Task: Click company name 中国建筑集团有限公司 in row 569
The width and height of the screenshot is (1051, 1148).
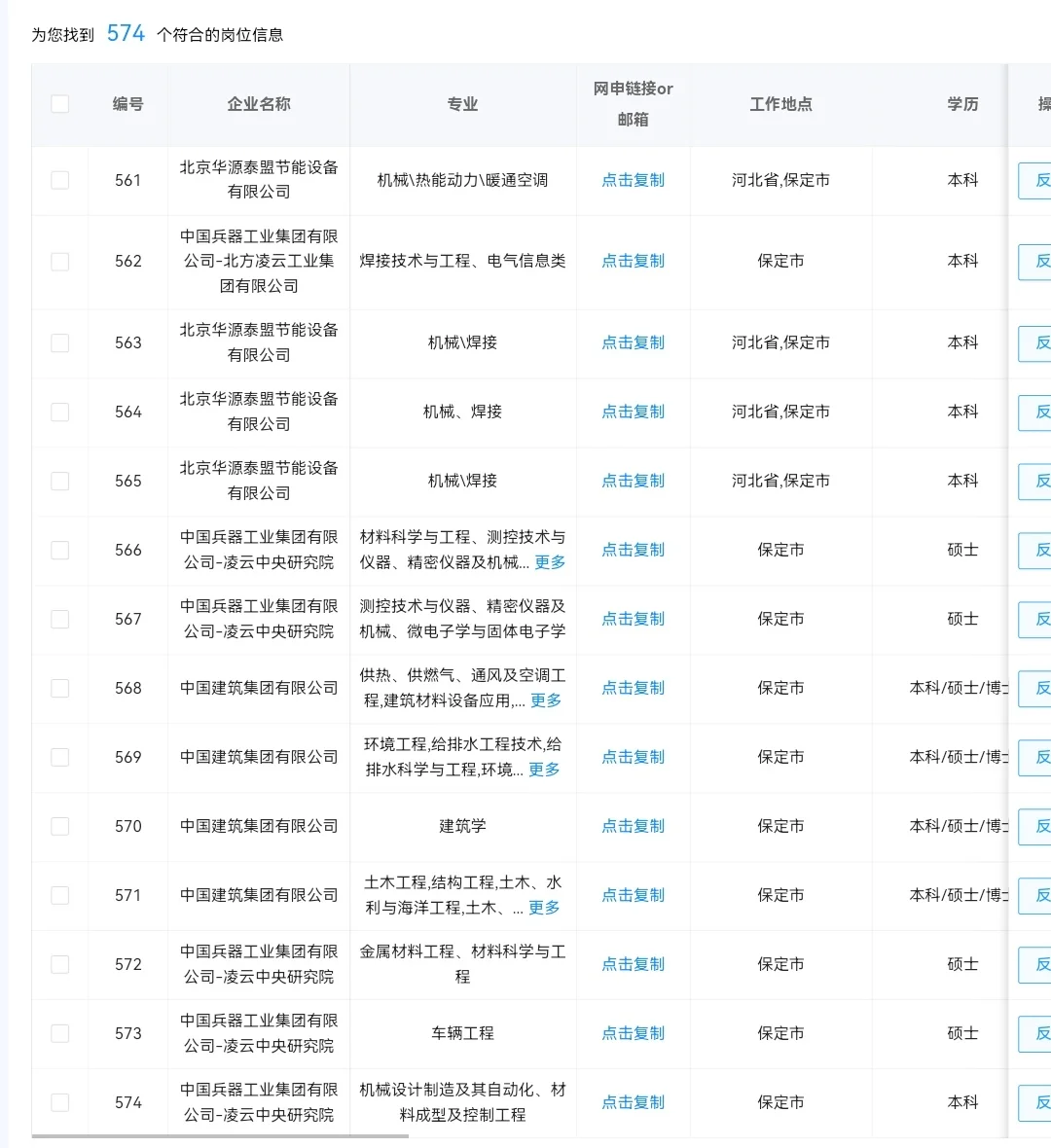Action: (259, 757)
